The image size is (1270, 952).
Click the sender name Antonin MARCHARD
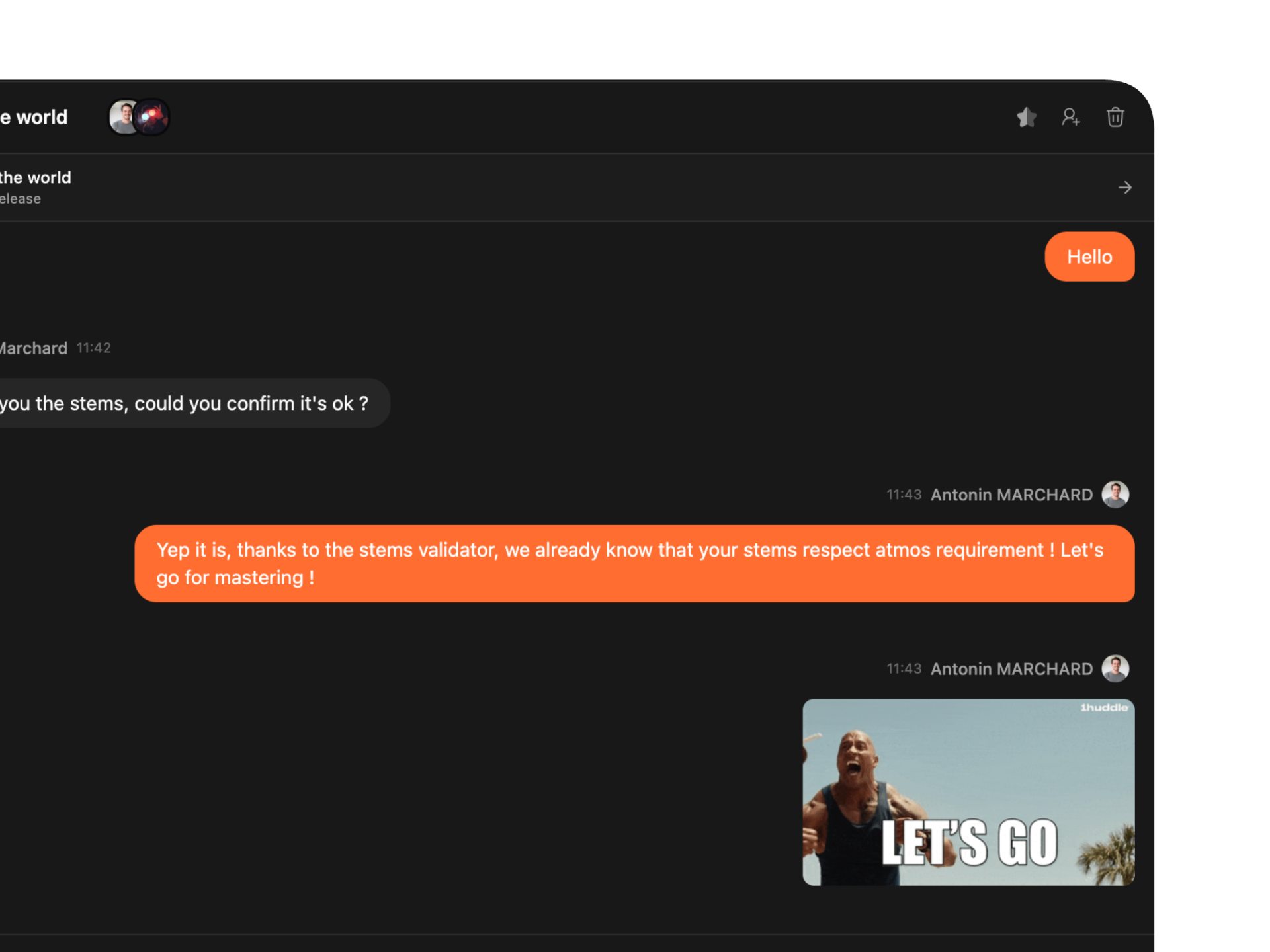[x=1011, y=495]
